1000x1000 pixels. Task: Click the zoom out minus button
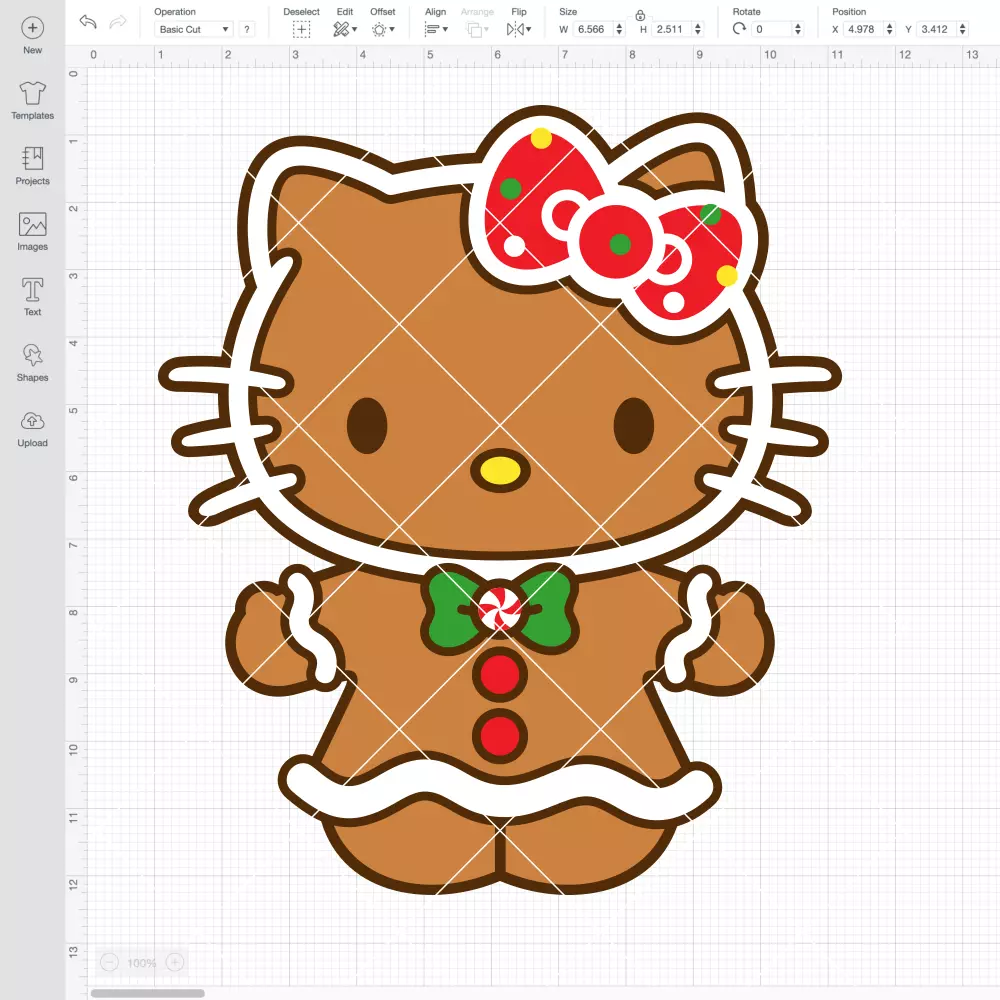point(110,962)
